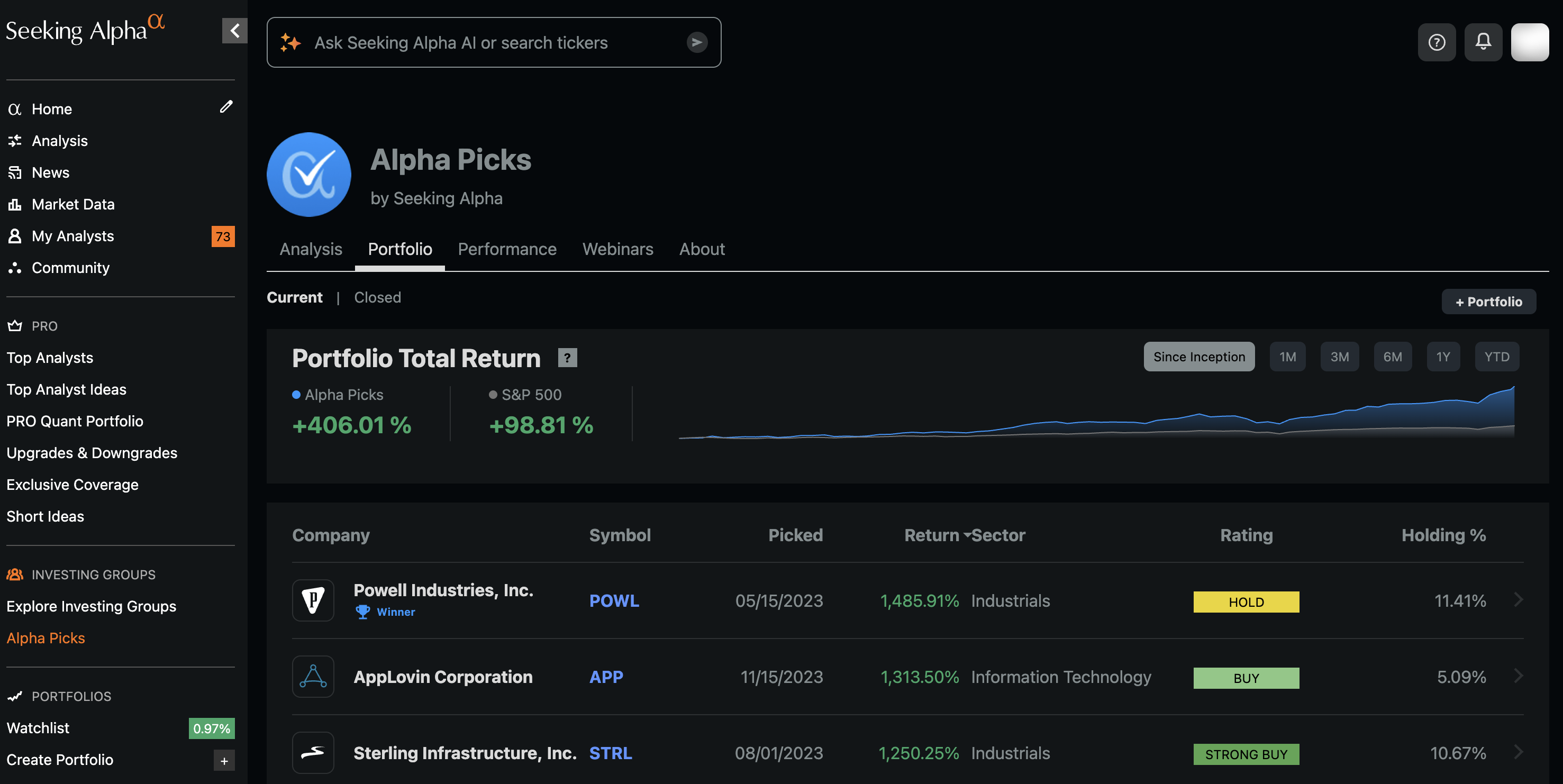Sort by Rating column header

click(1246, 535)
